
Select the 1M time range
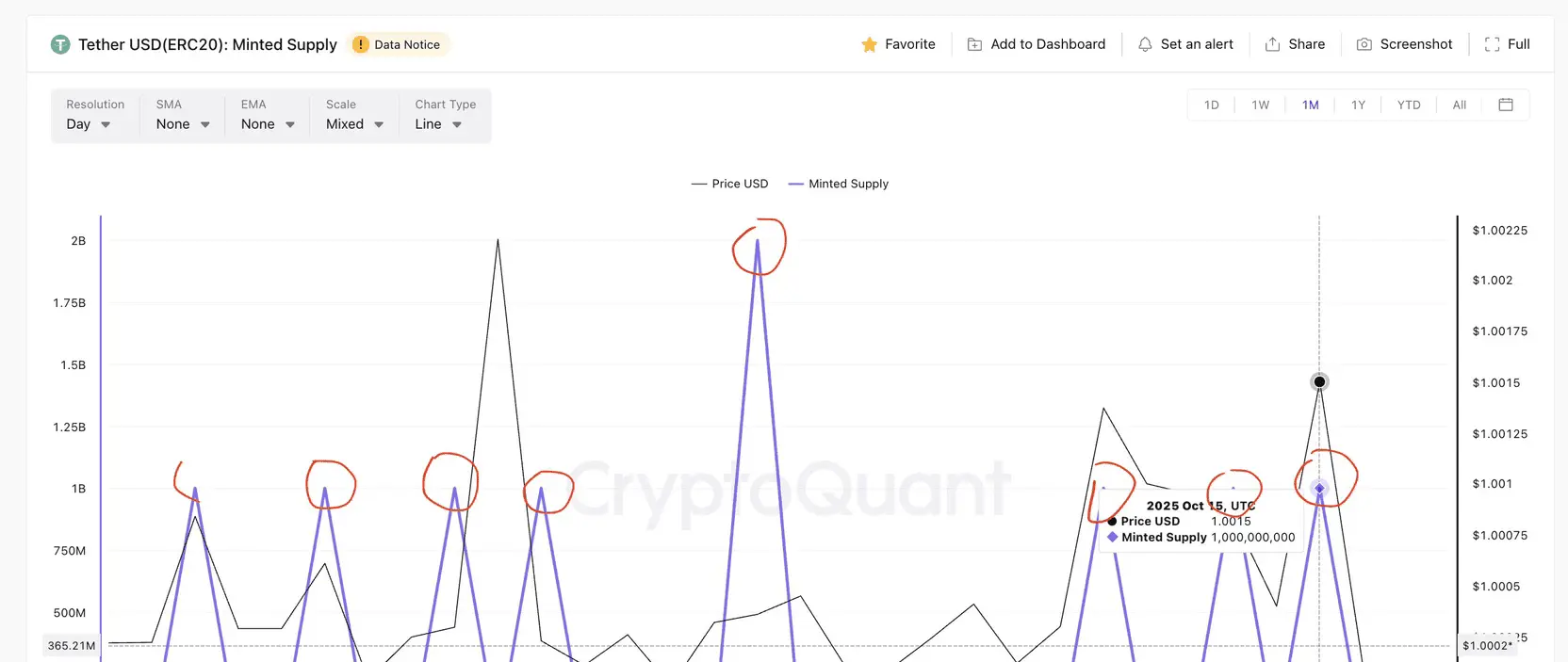[1311, 105]
